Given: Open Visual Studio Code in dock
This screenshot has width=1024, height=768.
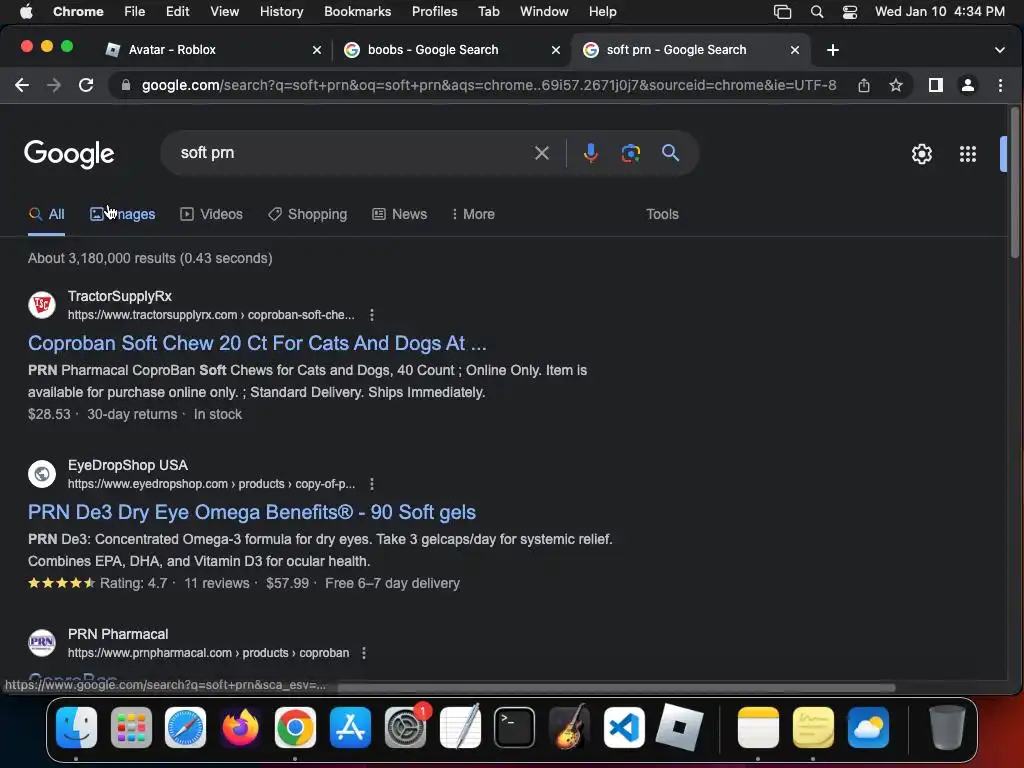Looking at the screenshot, I should (x=624, y=727).
